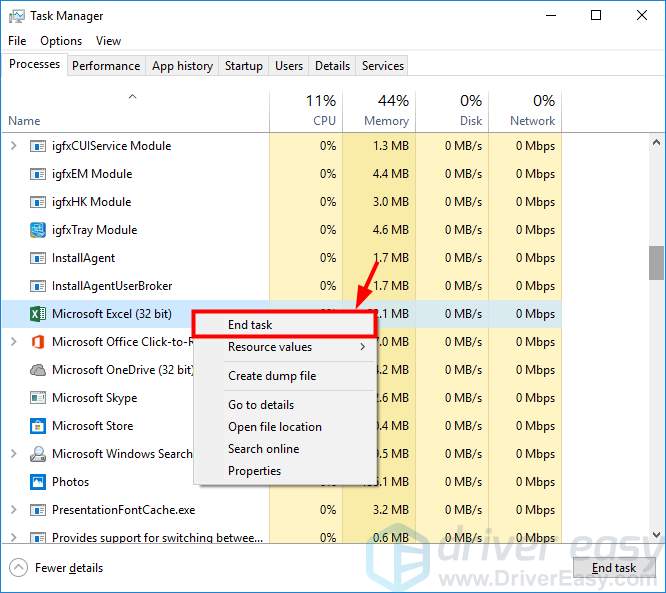Click the igfxEM Module process icon
The width and height of the screenshot is (666, 593).
click(x=38, y=174)
